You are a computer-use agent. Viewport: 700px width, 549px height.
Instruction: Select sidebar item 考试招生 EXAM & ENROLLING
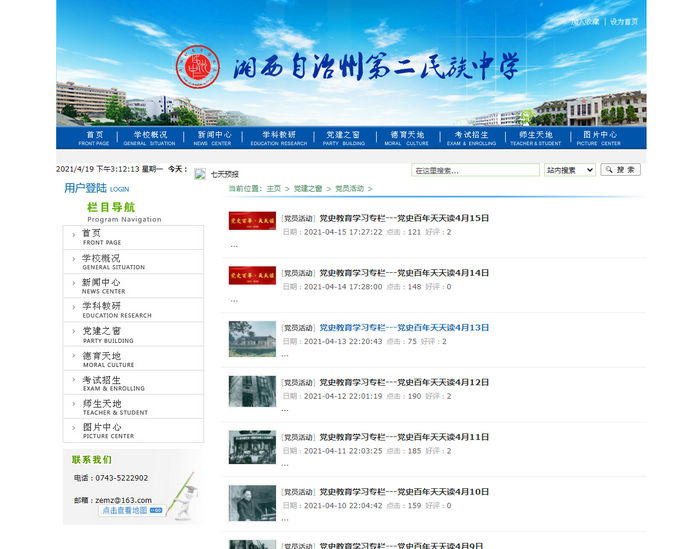[133, 382]
